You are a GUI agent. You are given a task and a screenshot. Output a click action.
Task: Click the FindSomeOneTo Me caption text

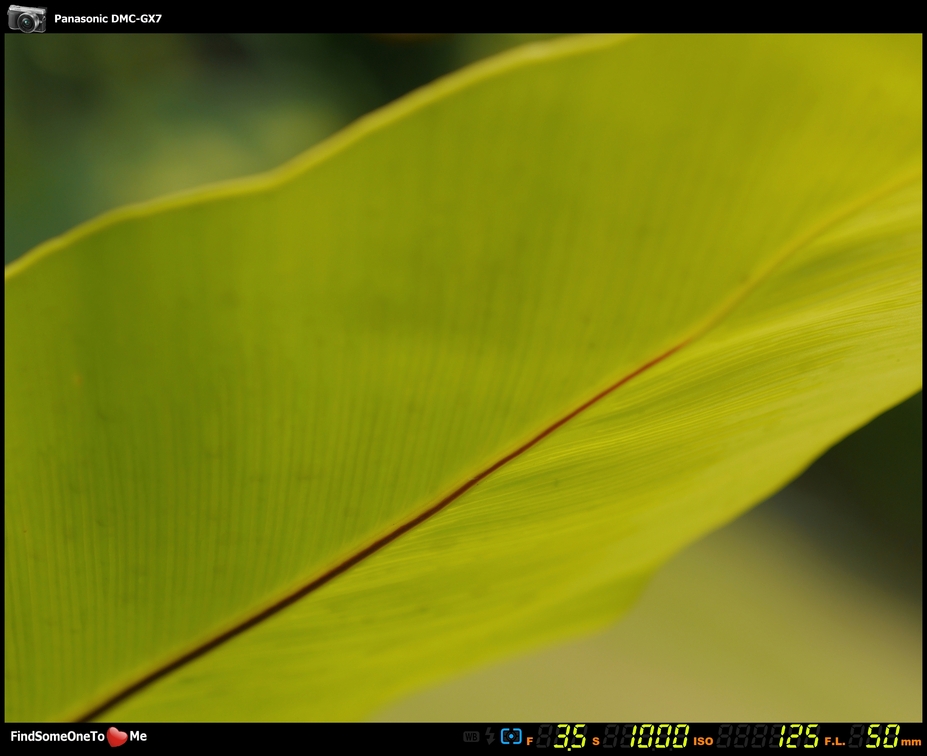click(79, 736)
